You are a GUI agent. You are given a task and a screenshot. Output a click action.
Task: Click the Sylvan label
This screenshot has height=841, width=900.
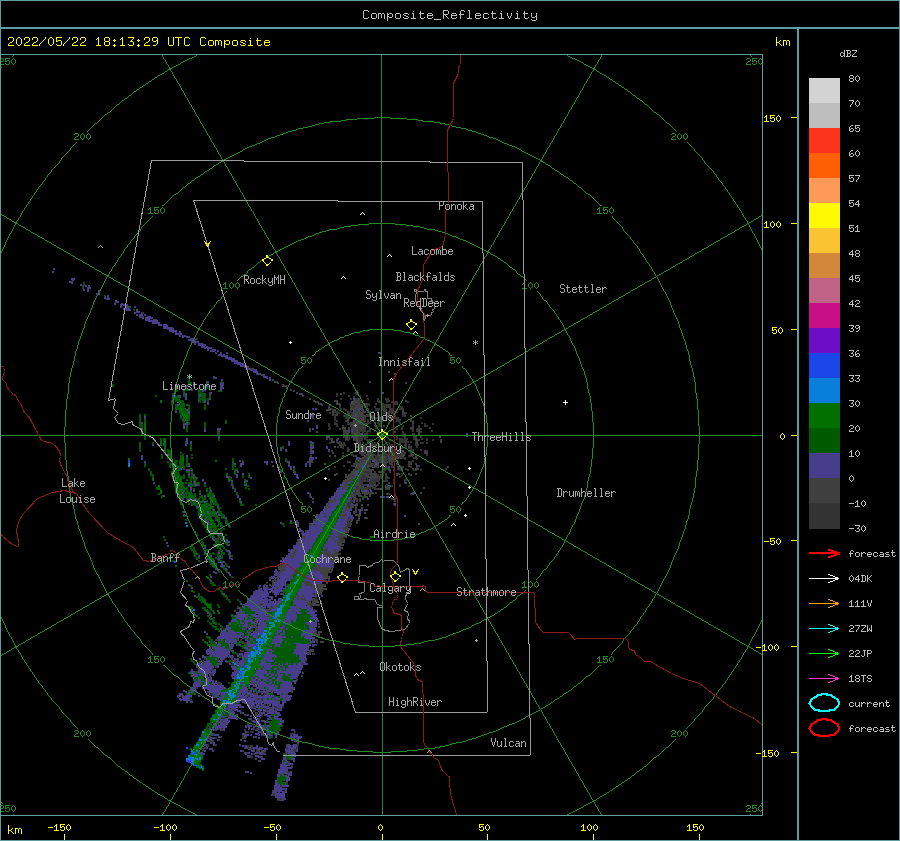pos(383,295)
